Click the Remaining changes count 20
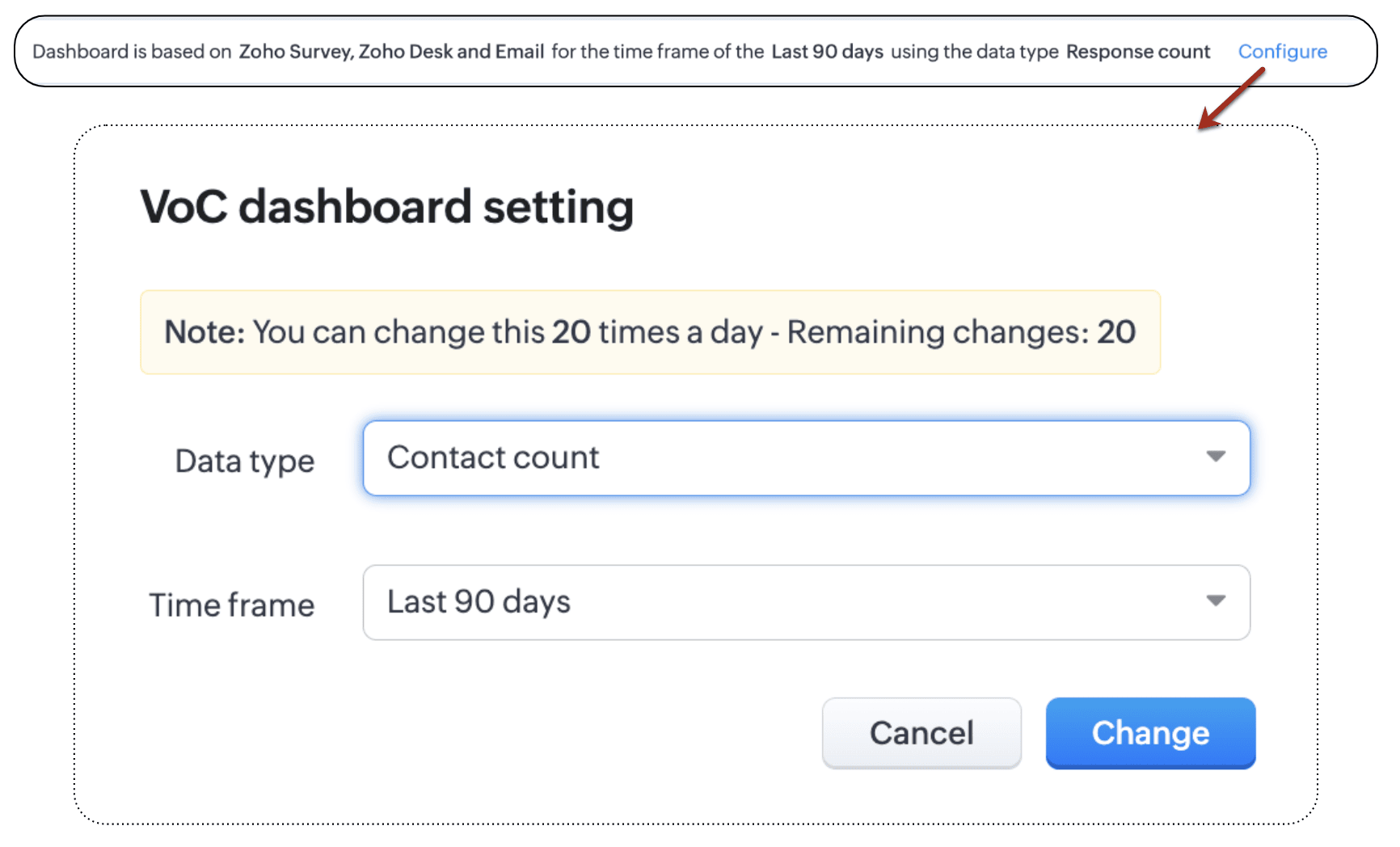Image resolution: width=1400 pixels, height=847 pixels. pos(1115,332)
